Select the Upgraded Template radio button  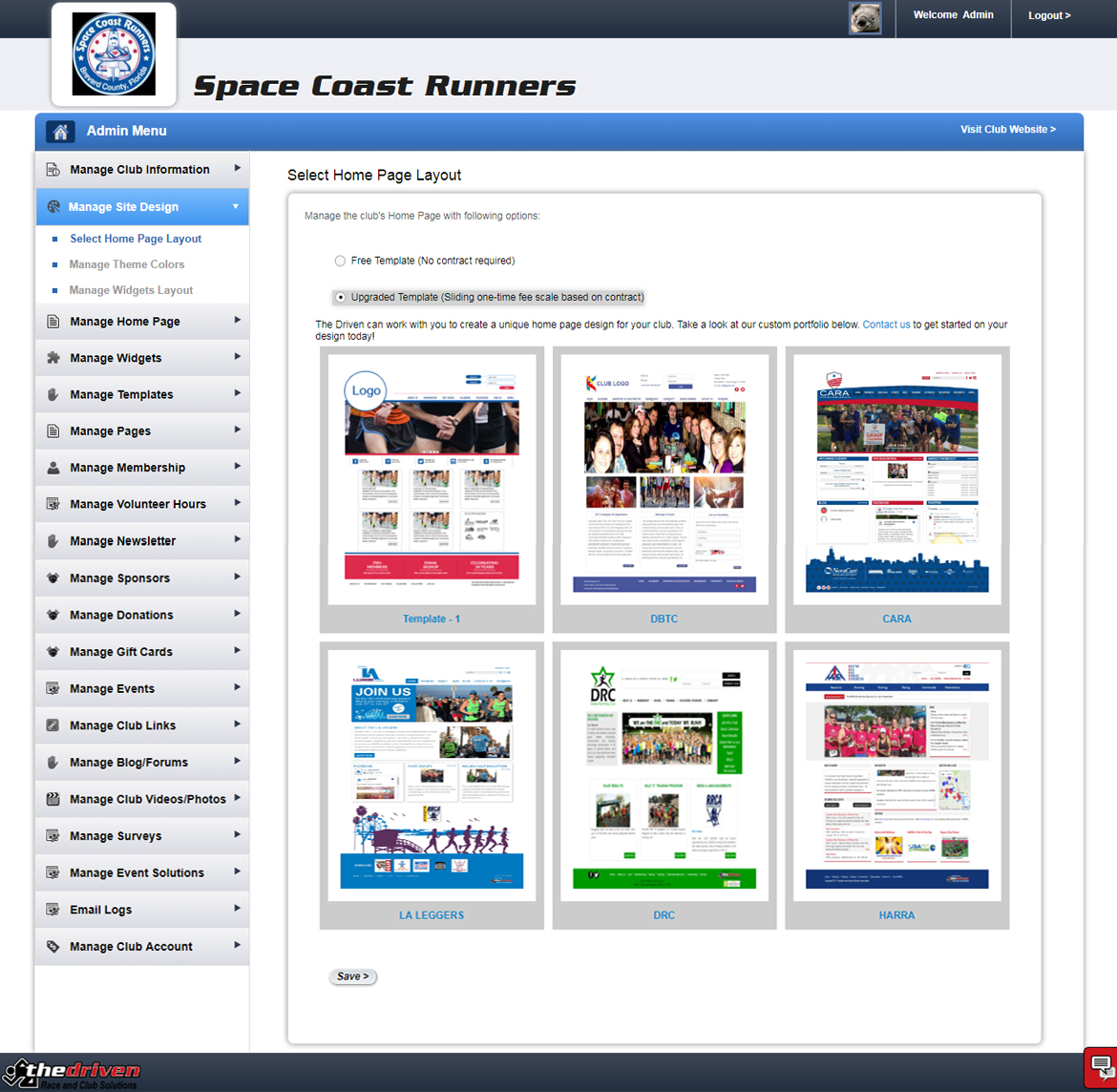pos(340,297)
